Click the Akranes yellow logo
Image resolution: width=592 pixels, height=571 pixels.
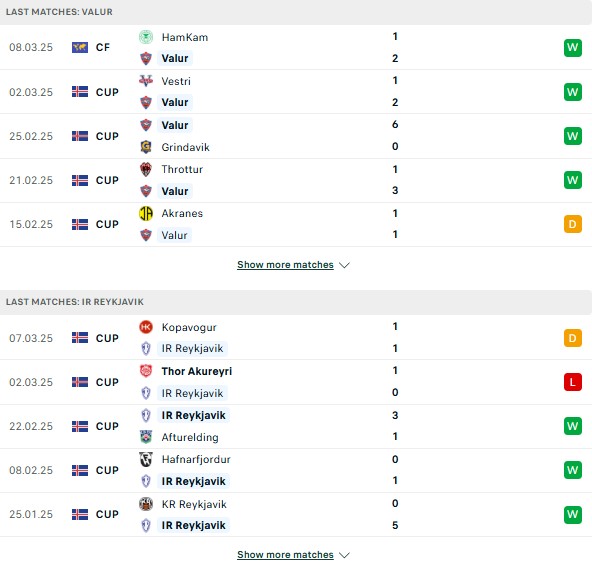click(x=146, y=213)
